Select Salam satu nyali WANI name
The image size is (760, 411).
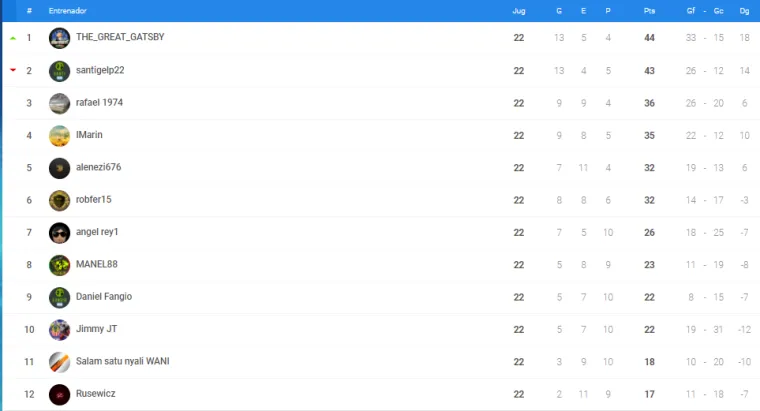pos(123,362)
